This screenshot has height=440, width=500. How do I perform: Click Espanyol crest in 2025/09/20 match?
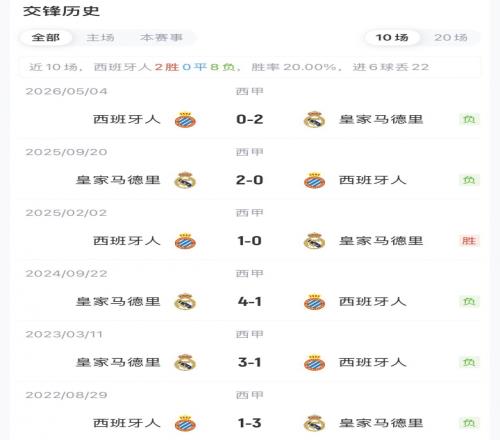pyautogui.click(x=314, y=180)
